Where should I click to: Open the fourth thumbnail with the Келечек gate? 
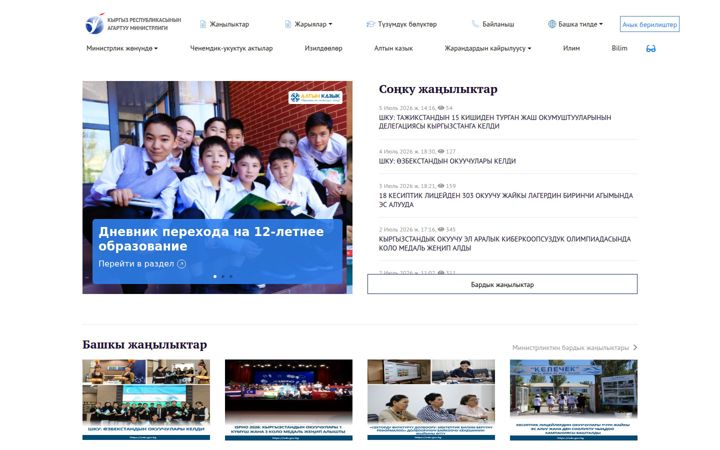[x=574, y=399]
